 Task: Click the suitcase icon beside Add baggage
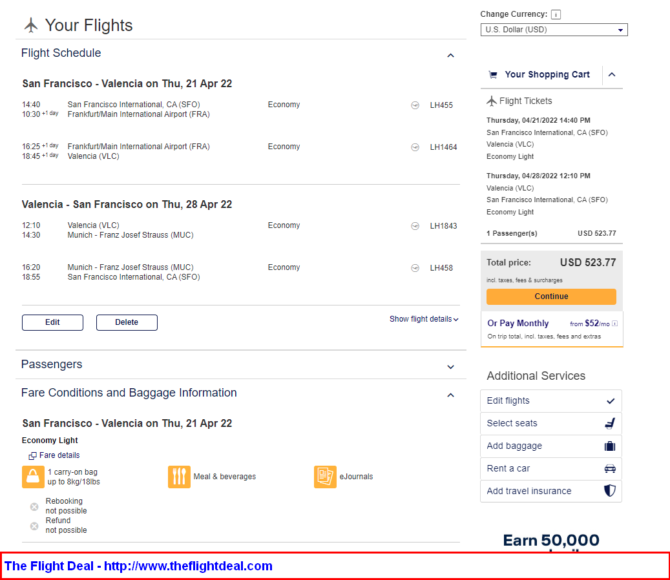click(610, 446)
